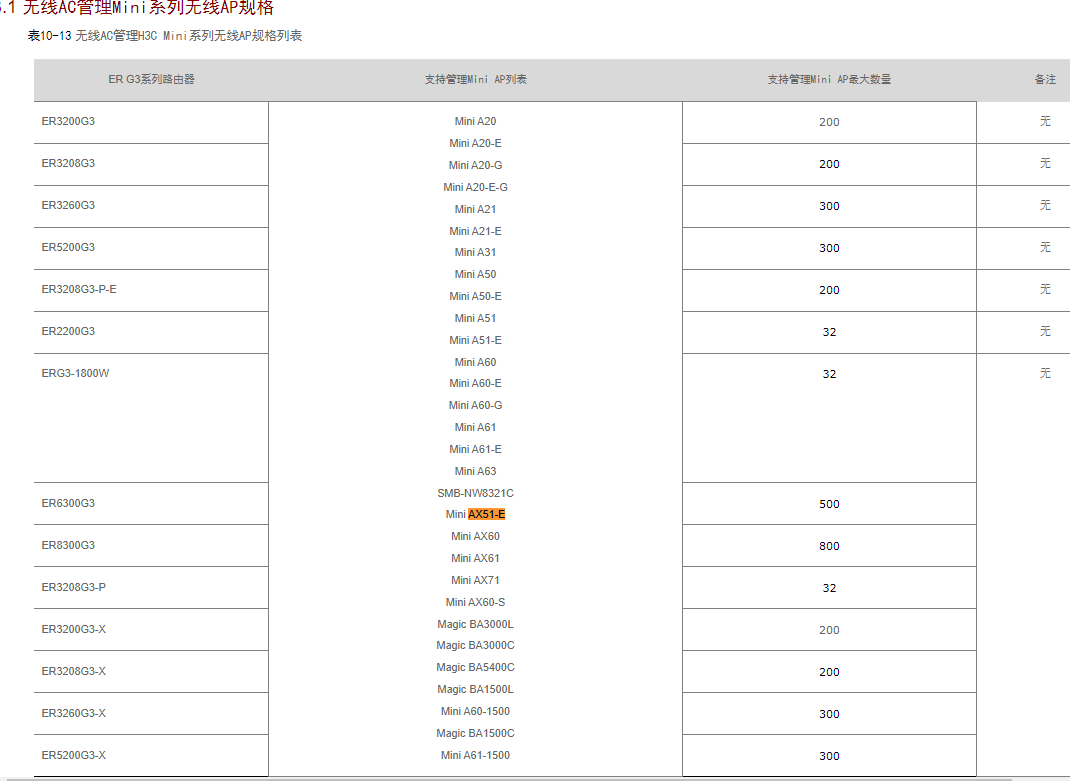Select Mini A21-E AP entry
Viewport: 1090px width, 781px height.
coord(475,232)
